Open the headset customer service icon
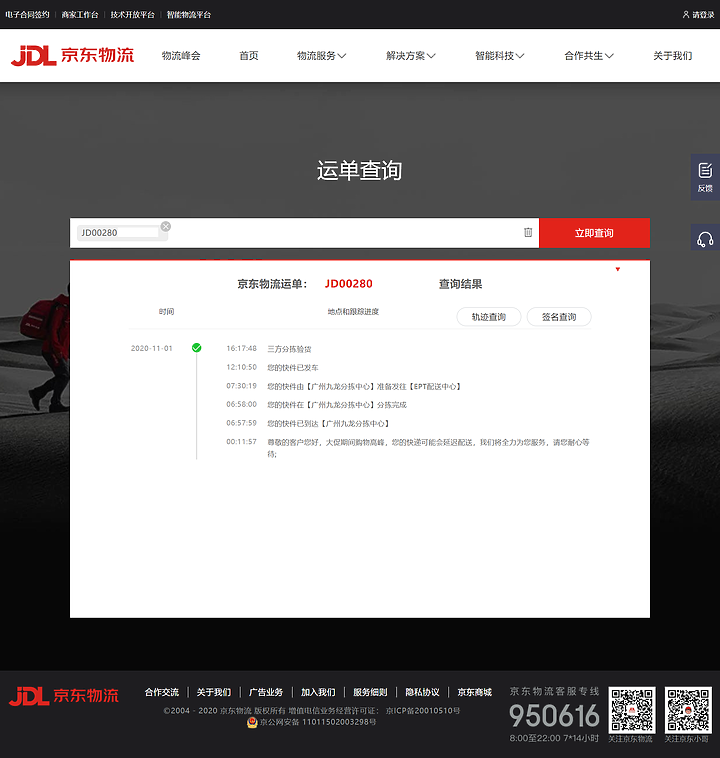Viewport: 720px width, 758px height. [x=705, y=239]
